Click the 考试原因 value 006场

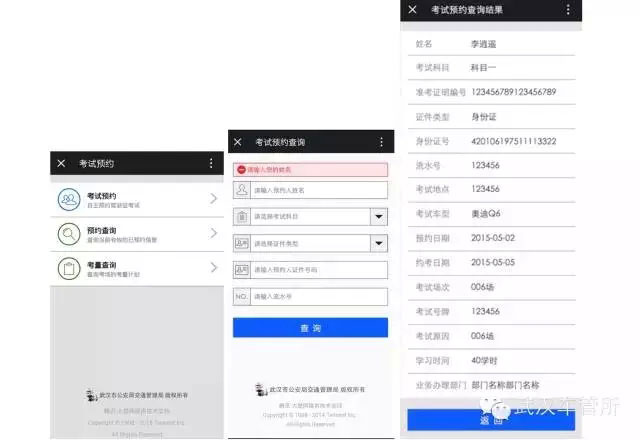(482, 336)
